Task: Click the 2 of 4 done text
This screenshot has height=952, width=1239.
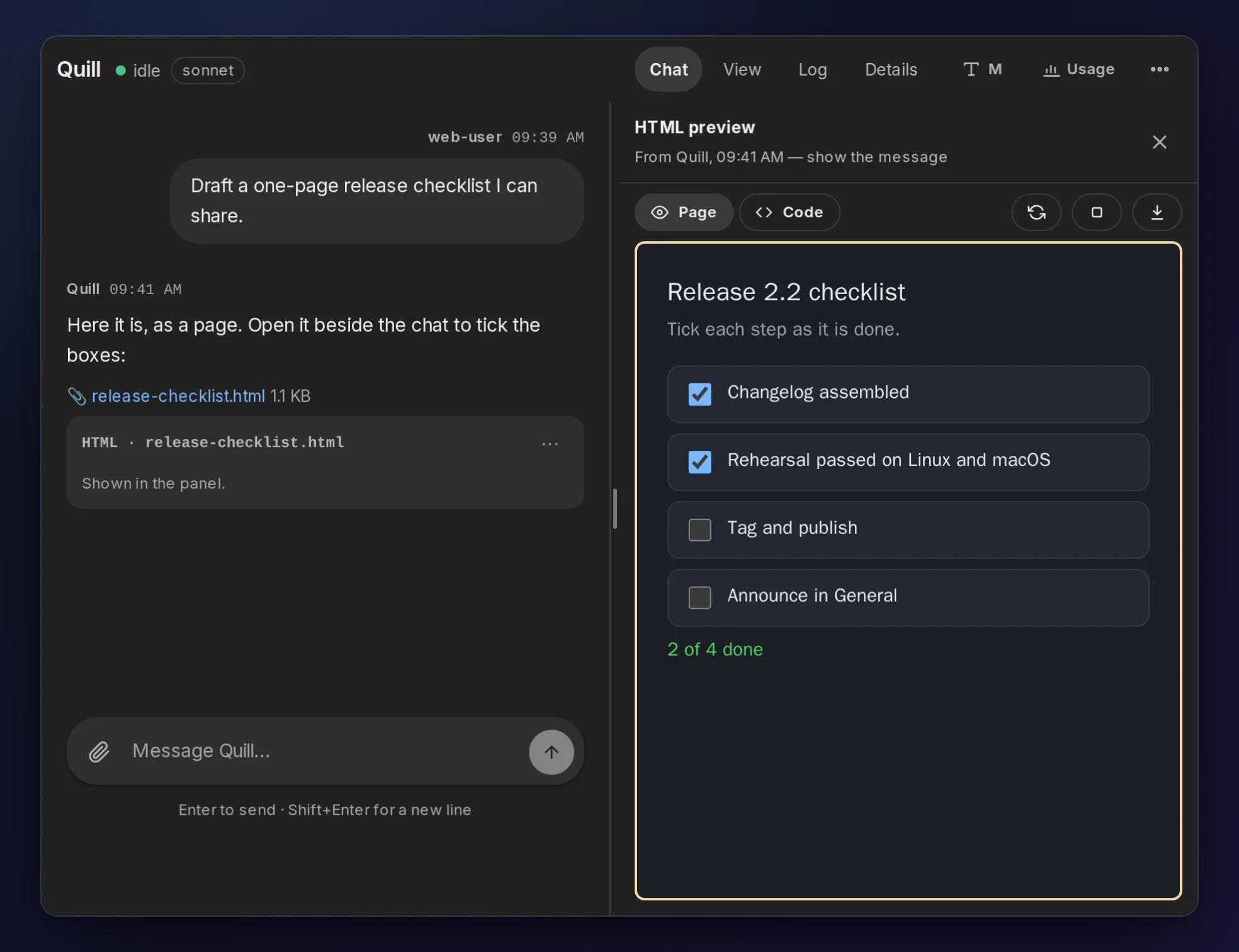Action: click(715, 649)
